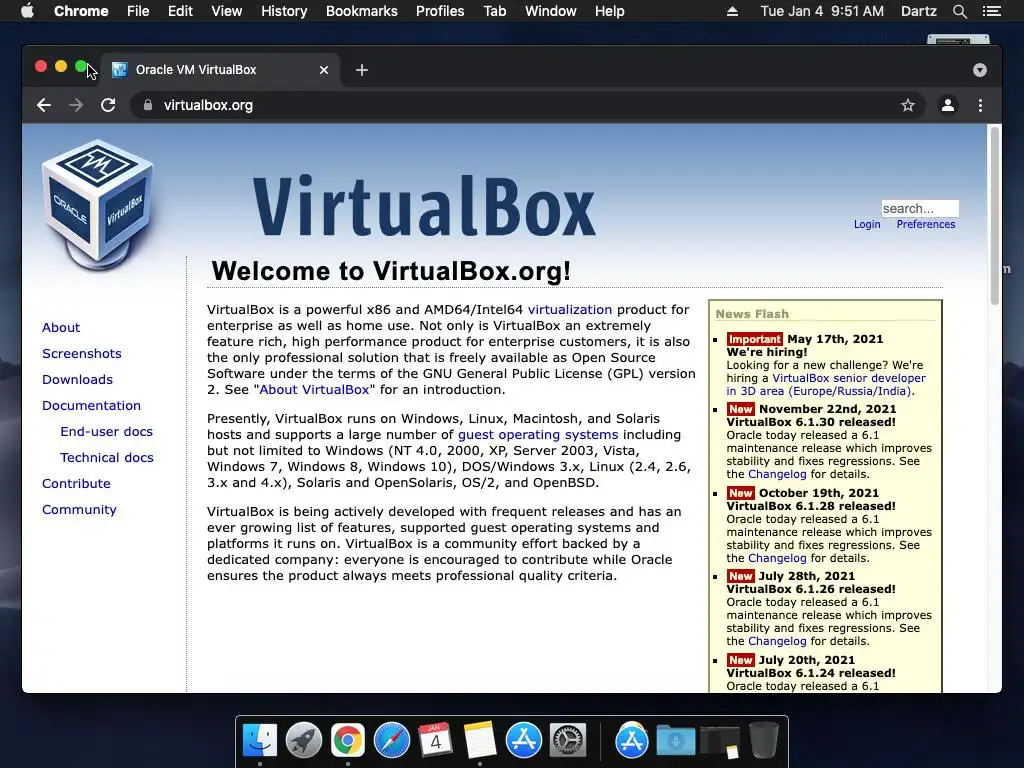Screen dimensions: 1024x768
Task: Click the Dartz user name in menu bar
Action: pyautogui.click(x=918, y=11)
